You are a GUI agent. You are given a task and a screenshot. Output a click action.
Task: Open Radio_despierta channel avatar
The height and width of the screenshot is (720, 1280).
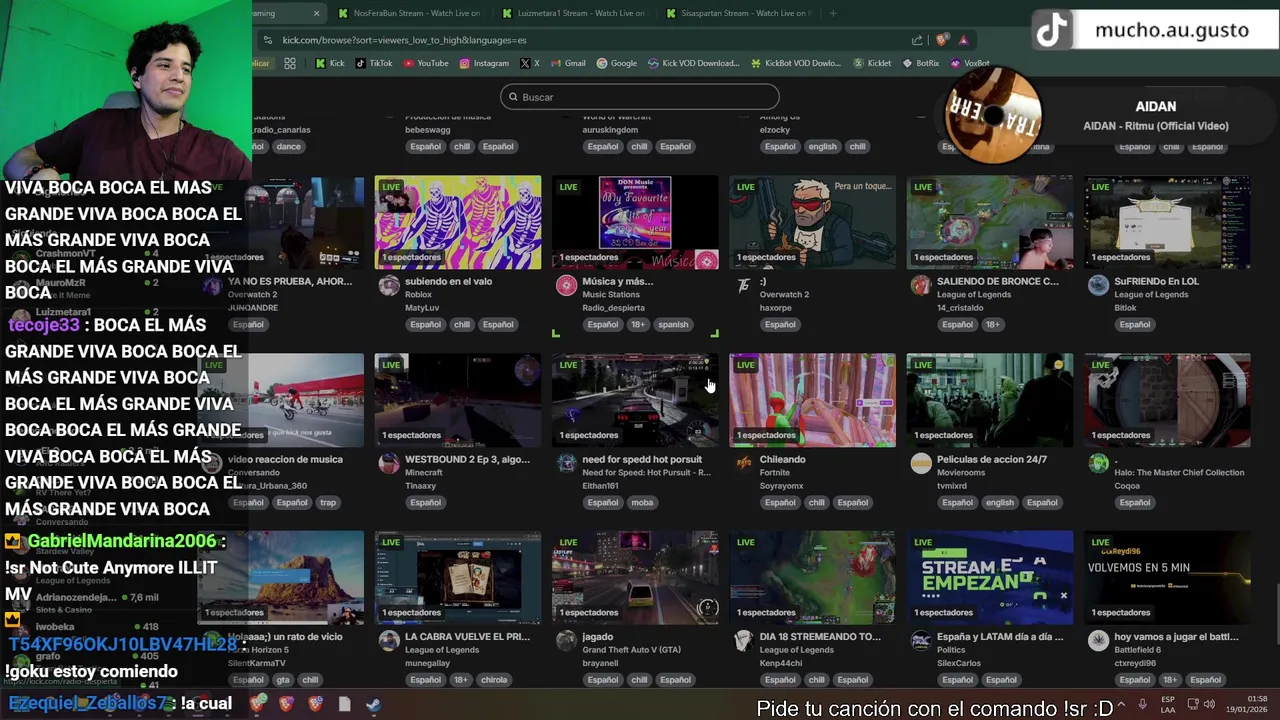pos(566,286)
